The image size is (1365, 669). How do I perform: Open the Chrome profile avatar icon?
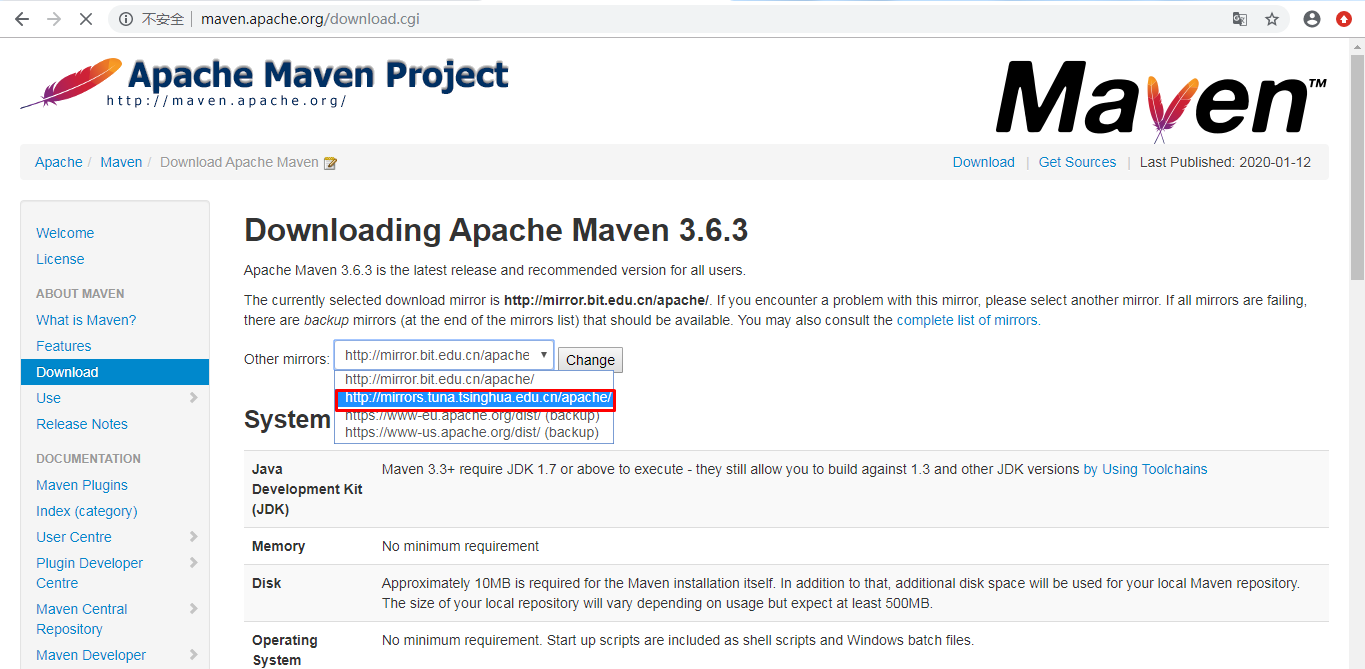click(1312, 19)
